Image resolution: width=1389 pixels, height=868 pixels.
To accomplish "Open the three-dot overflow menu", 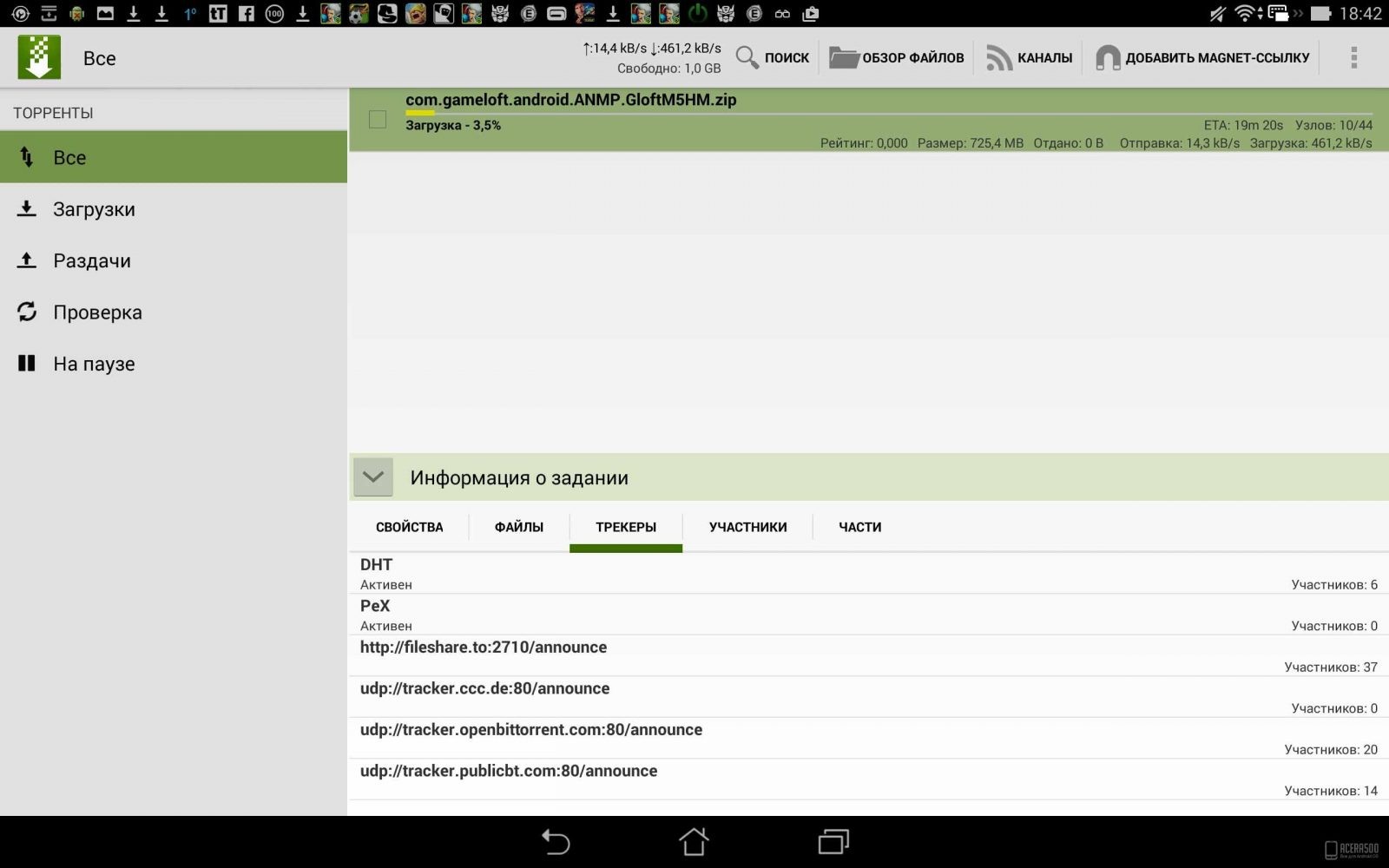I will pyautogui.click(x=1353, y=58).
